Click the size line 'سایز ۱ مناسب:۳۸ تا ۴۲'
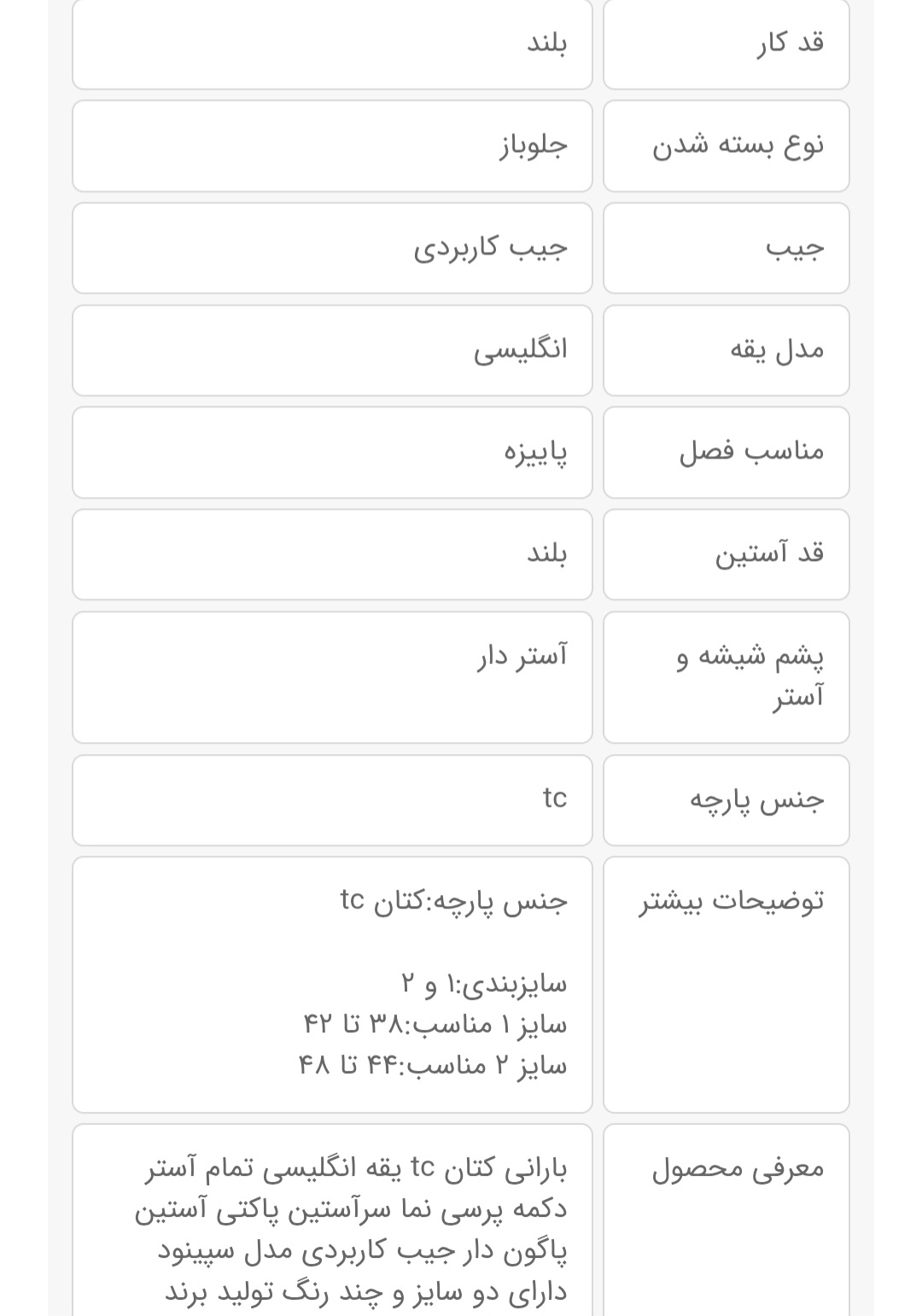 (435, 1024)
